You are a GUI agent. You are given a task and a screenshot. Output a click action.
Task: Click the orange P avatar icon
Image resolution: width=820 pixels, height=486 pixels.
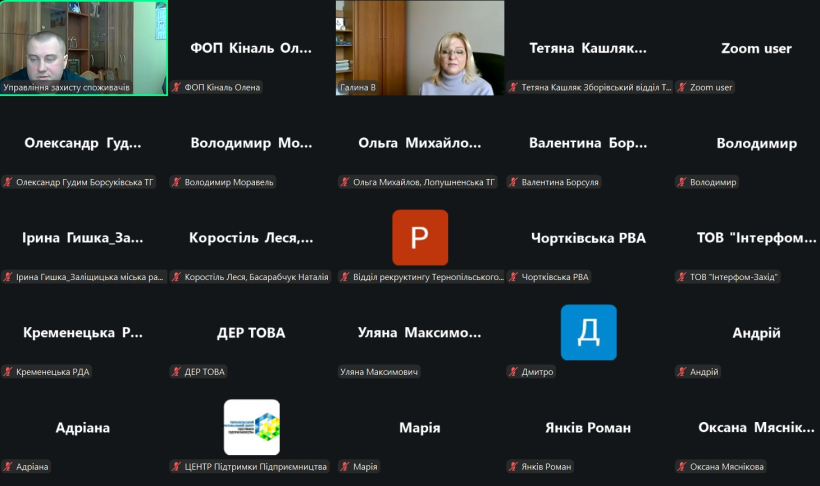[x=420, y=238]
